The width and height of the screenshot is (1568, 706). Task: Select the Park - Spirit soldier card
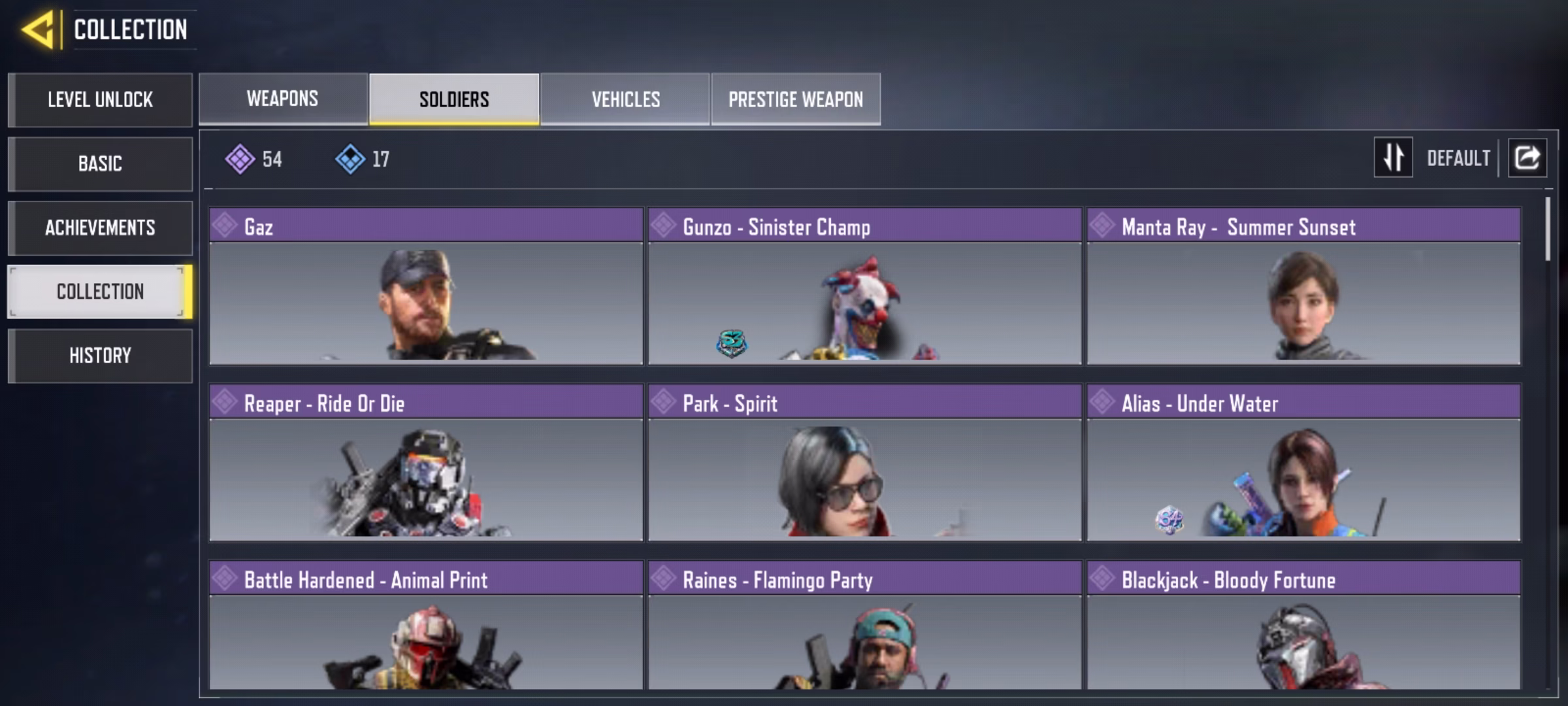865,463
